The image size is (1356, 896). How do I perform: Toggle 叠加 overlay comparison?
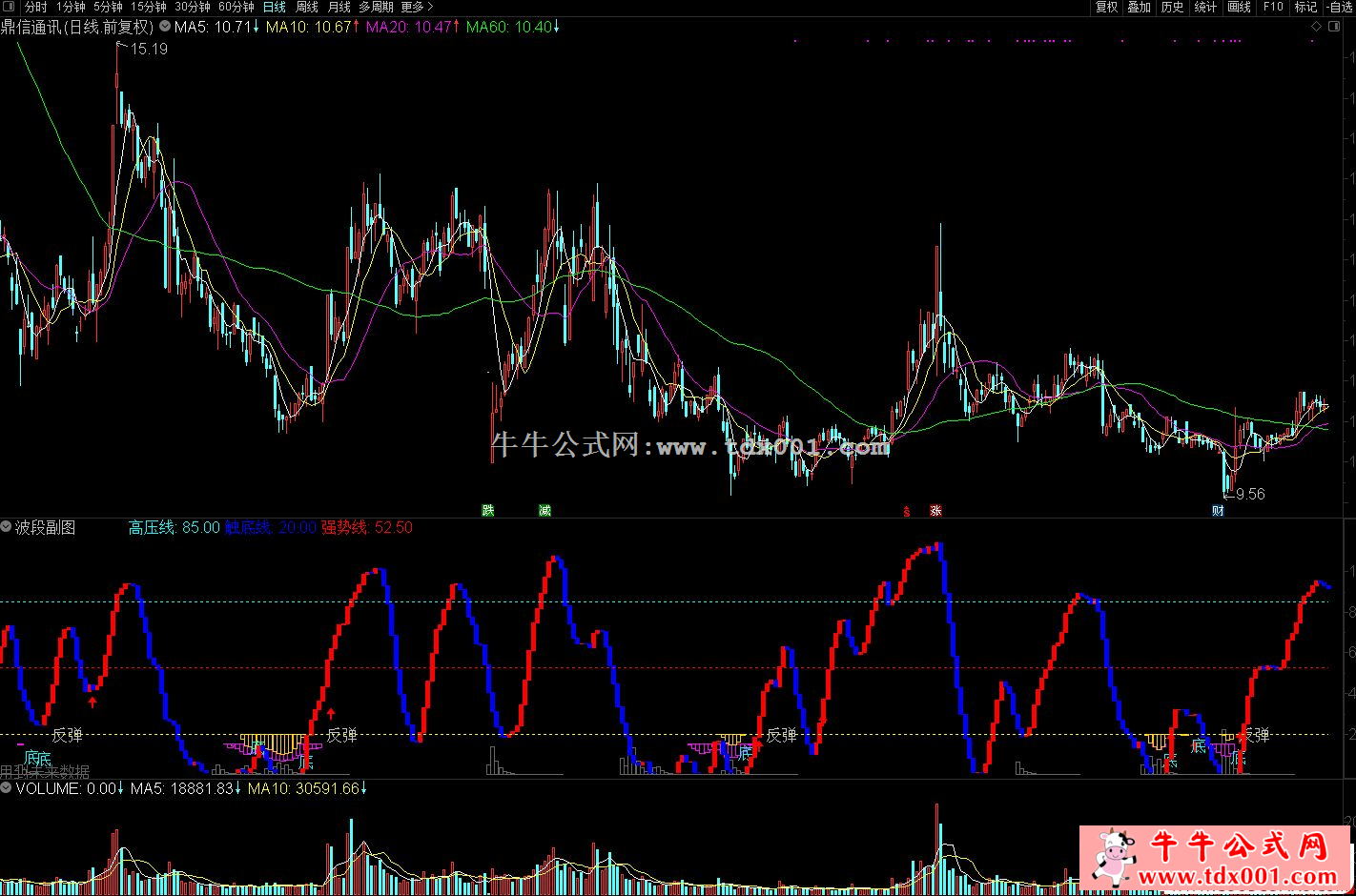click(1139, 8)
